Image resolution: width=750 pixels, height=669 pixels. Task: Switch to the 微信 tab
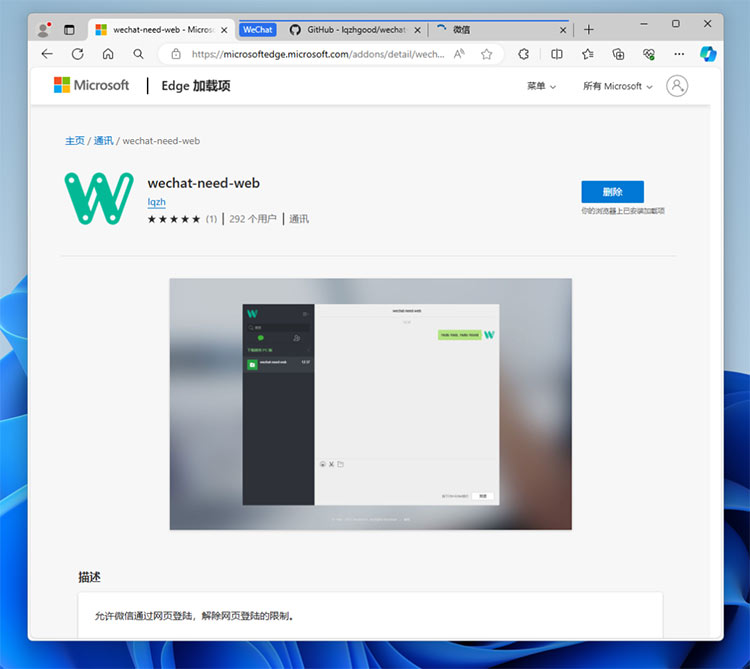click(x=501, y=30)
